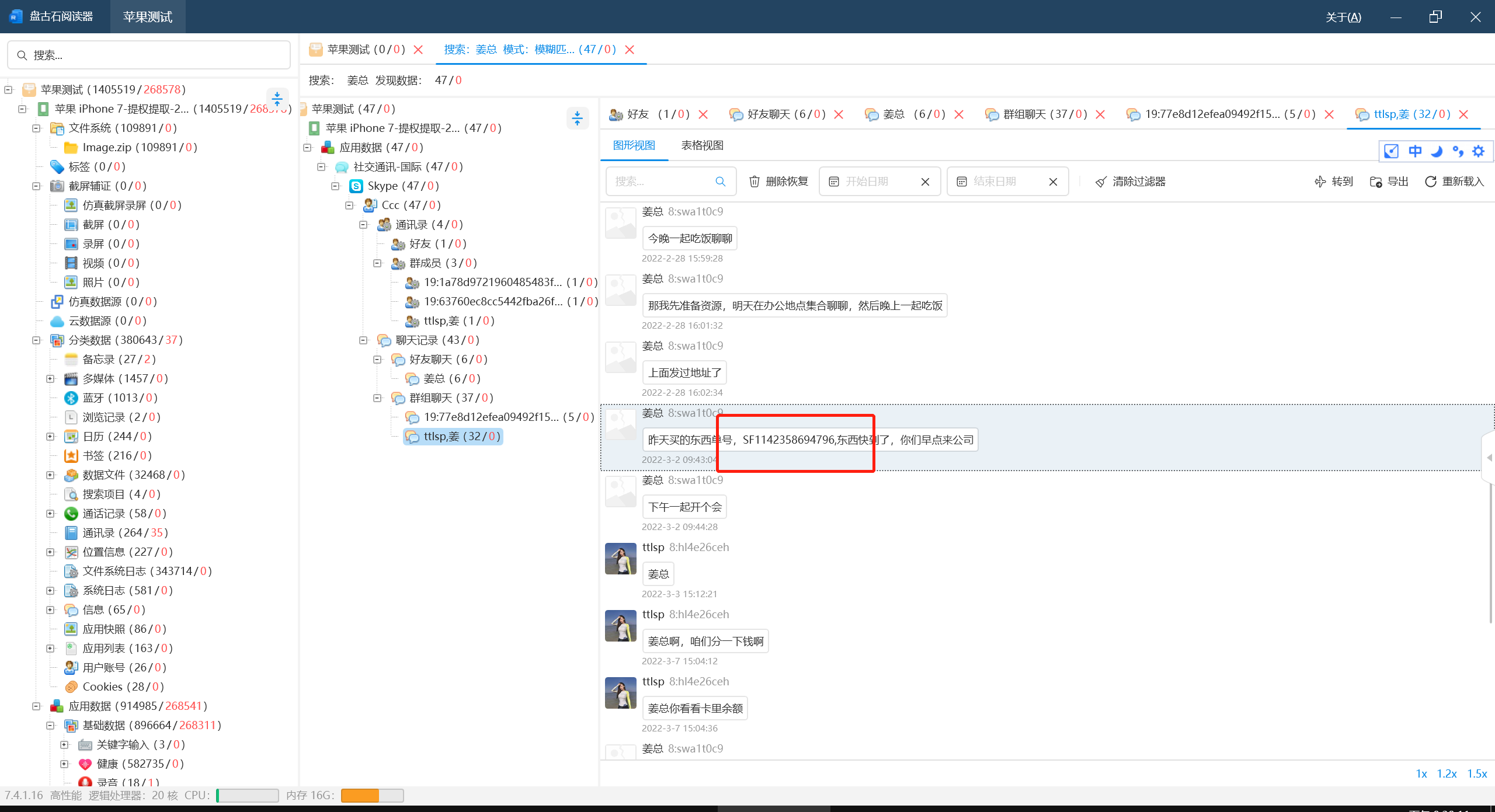This screenshot has height=812, width=1495.
Task: Click the 转到 airplane icon button
Action: point(1320,182)
